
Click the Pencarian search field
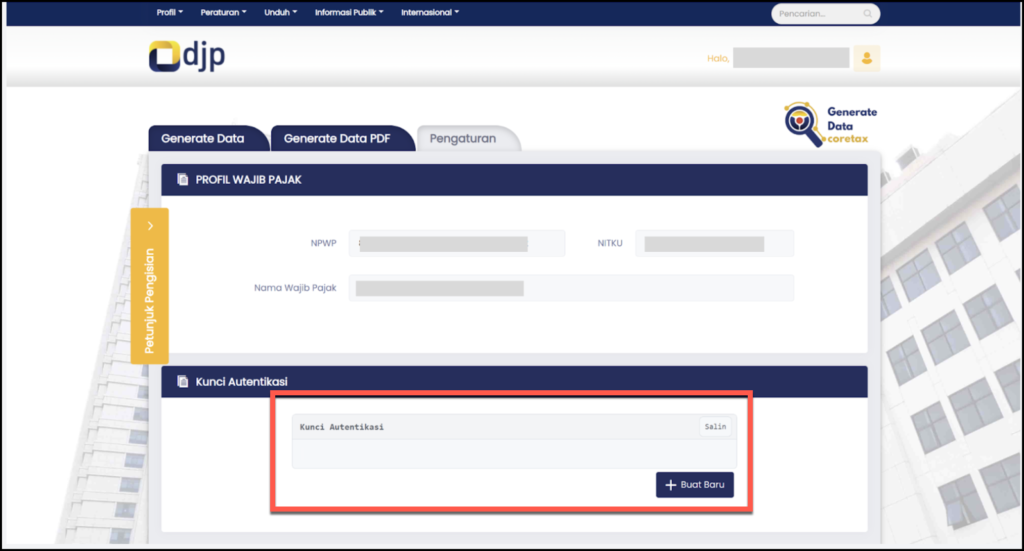coord(815,14)
